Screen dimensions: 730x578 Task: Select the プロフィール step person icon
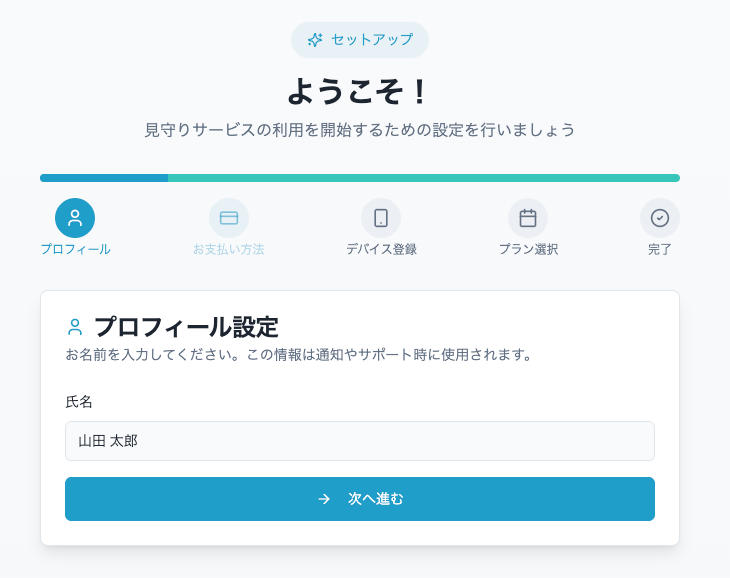coord(75,218)
